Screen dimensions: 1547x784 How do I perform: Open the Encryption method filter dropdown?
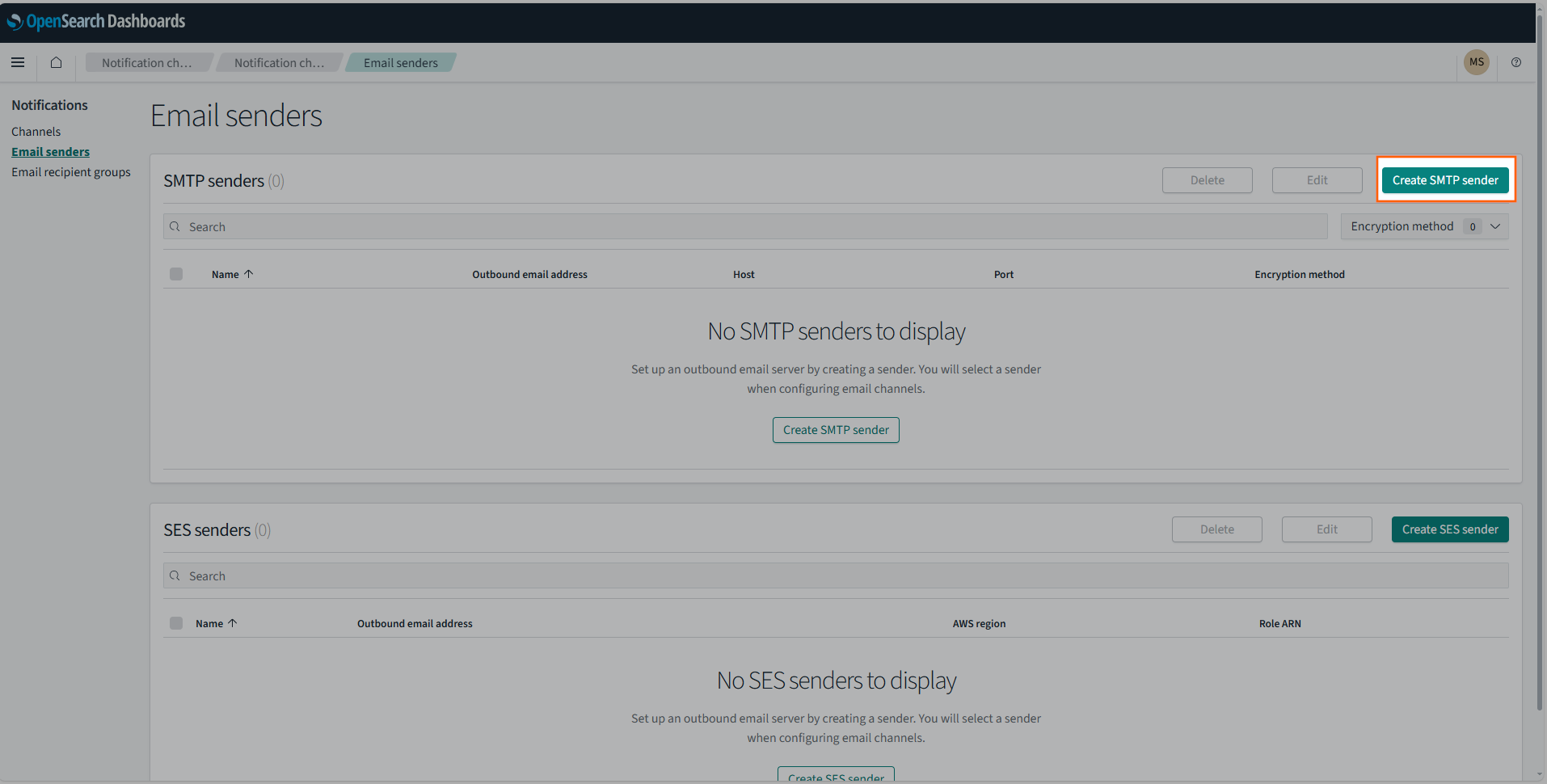pos(1424,226)
